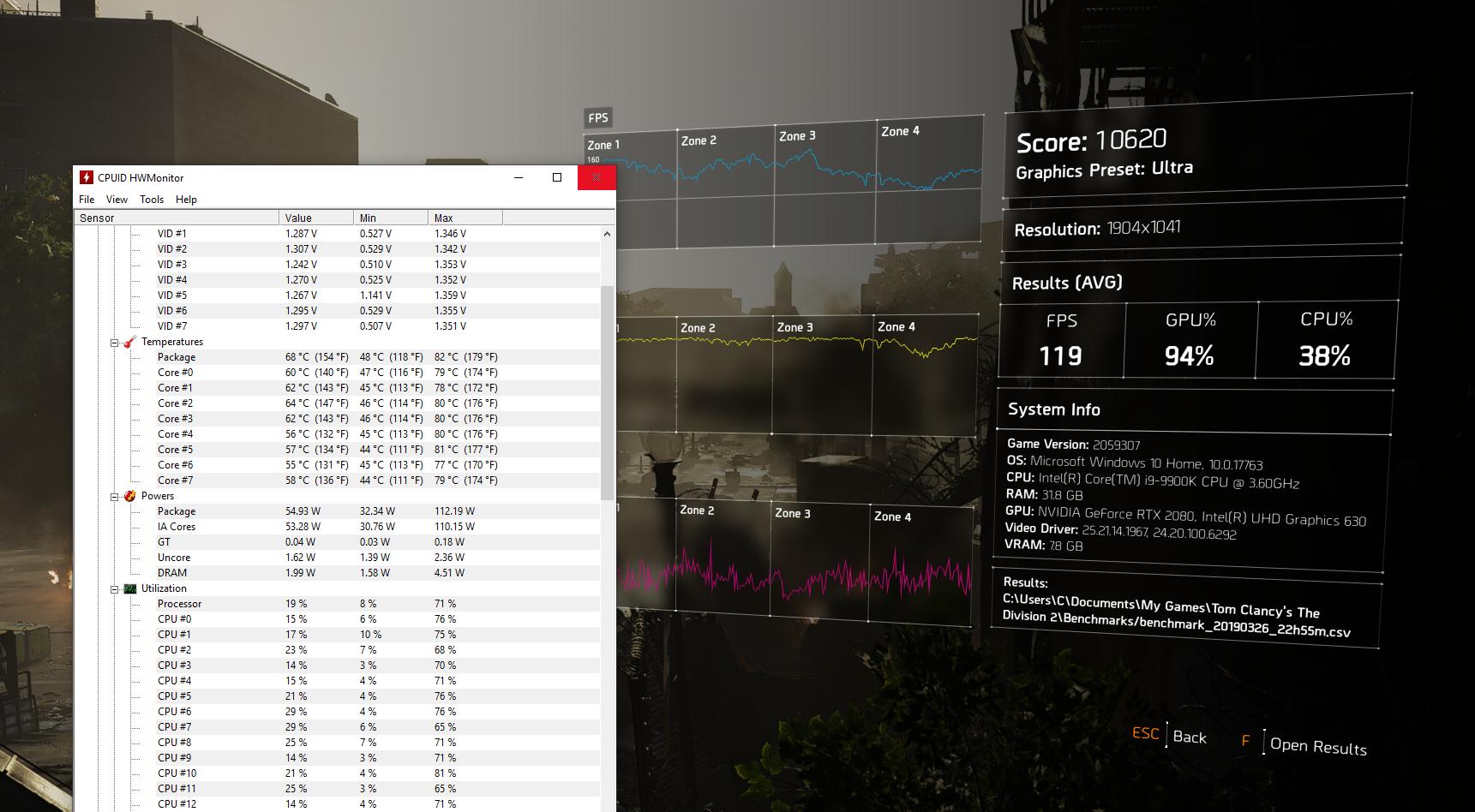
Task: Click the Resolution 1904x1041 text
Action: pos(1097,229)
